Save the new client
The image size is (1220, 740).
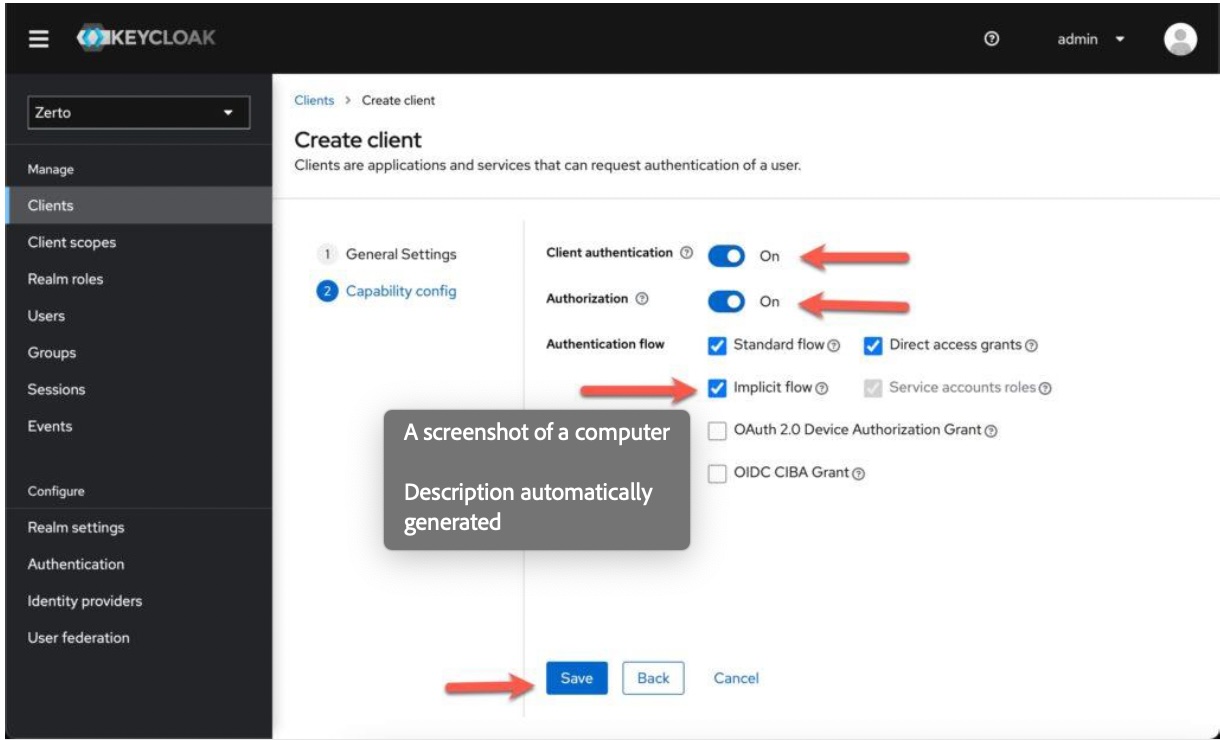tap(576, 678)
